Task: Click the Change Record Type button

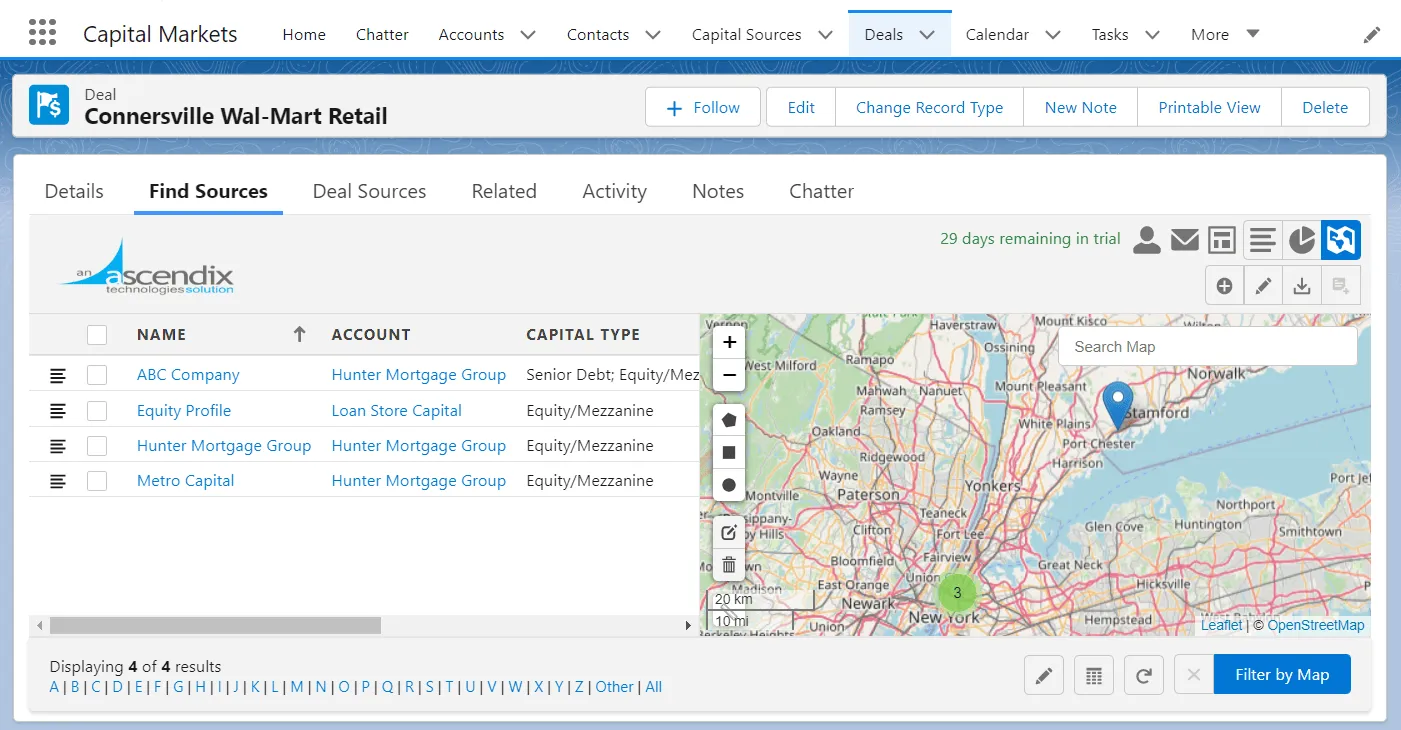Action: click(929, 107)
